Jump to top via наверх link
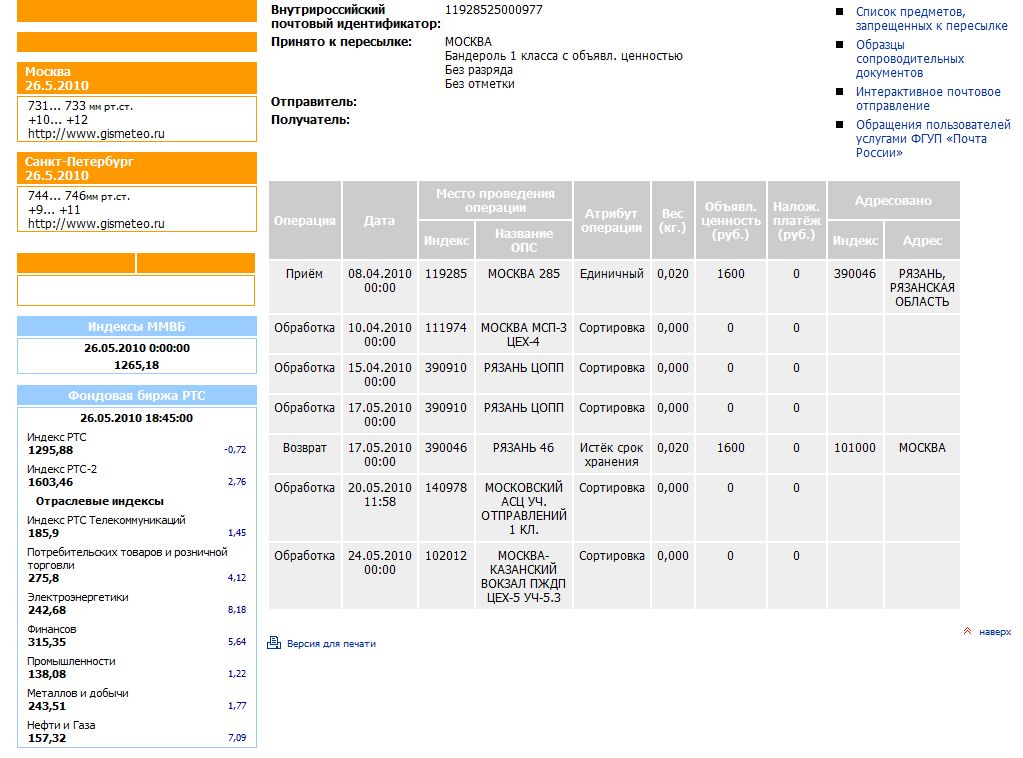Image resolution: width=1023 pixels, height=758 pixels. [x=994, y=632]
